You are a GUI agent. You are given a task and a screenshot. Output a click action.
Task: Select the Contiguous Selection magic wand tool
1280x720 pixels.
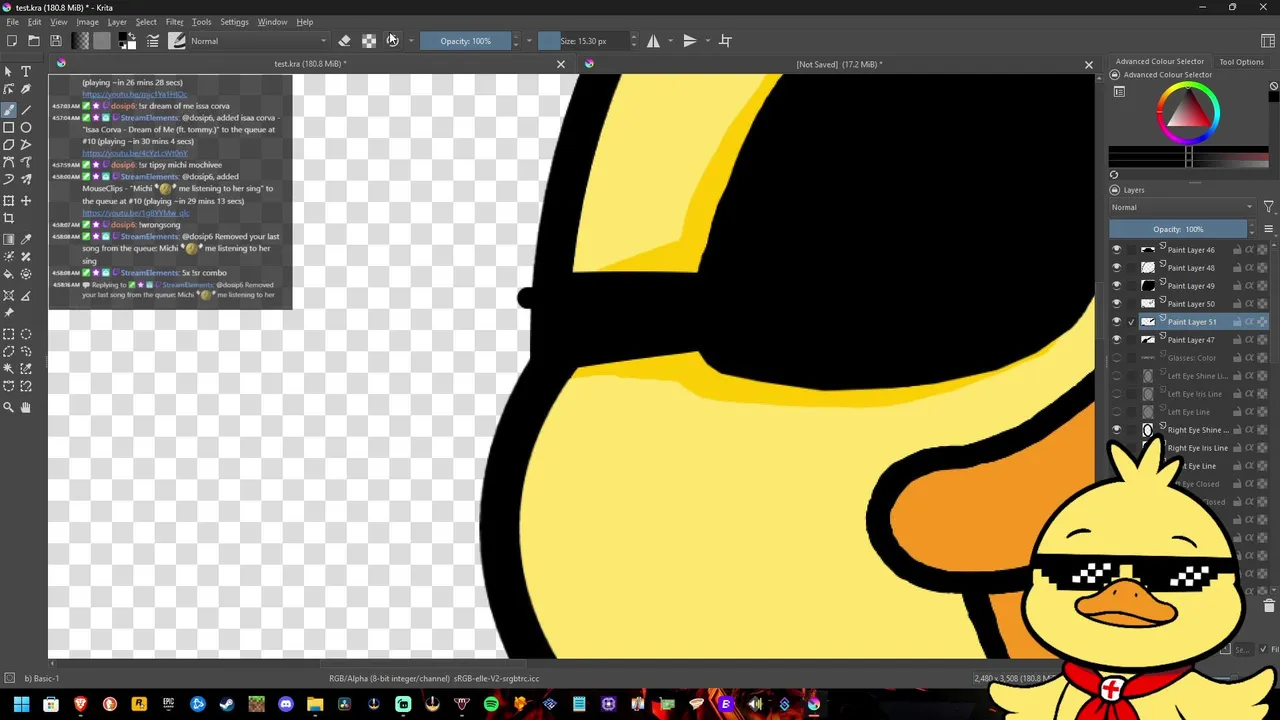click(x=9, y=369)
